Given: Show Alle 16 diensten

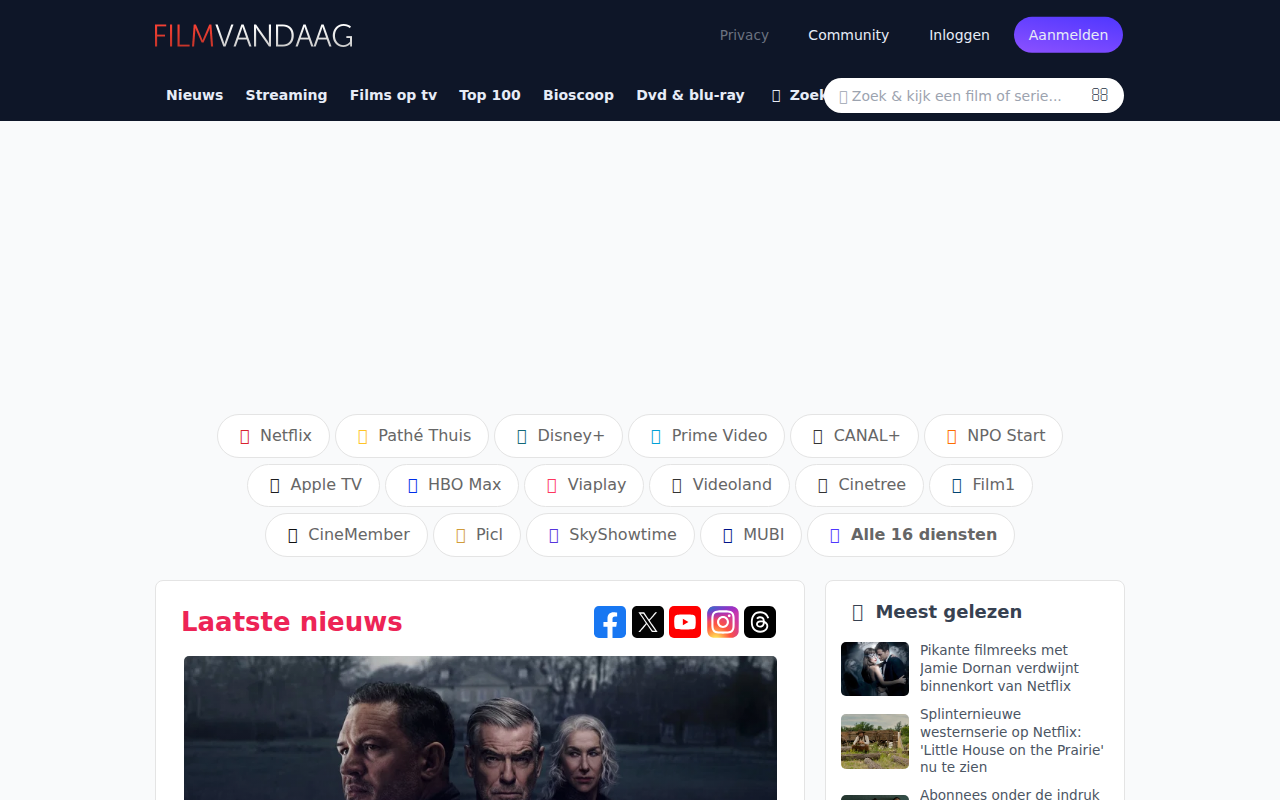Looking at the screenshot, I should (911, 535).
